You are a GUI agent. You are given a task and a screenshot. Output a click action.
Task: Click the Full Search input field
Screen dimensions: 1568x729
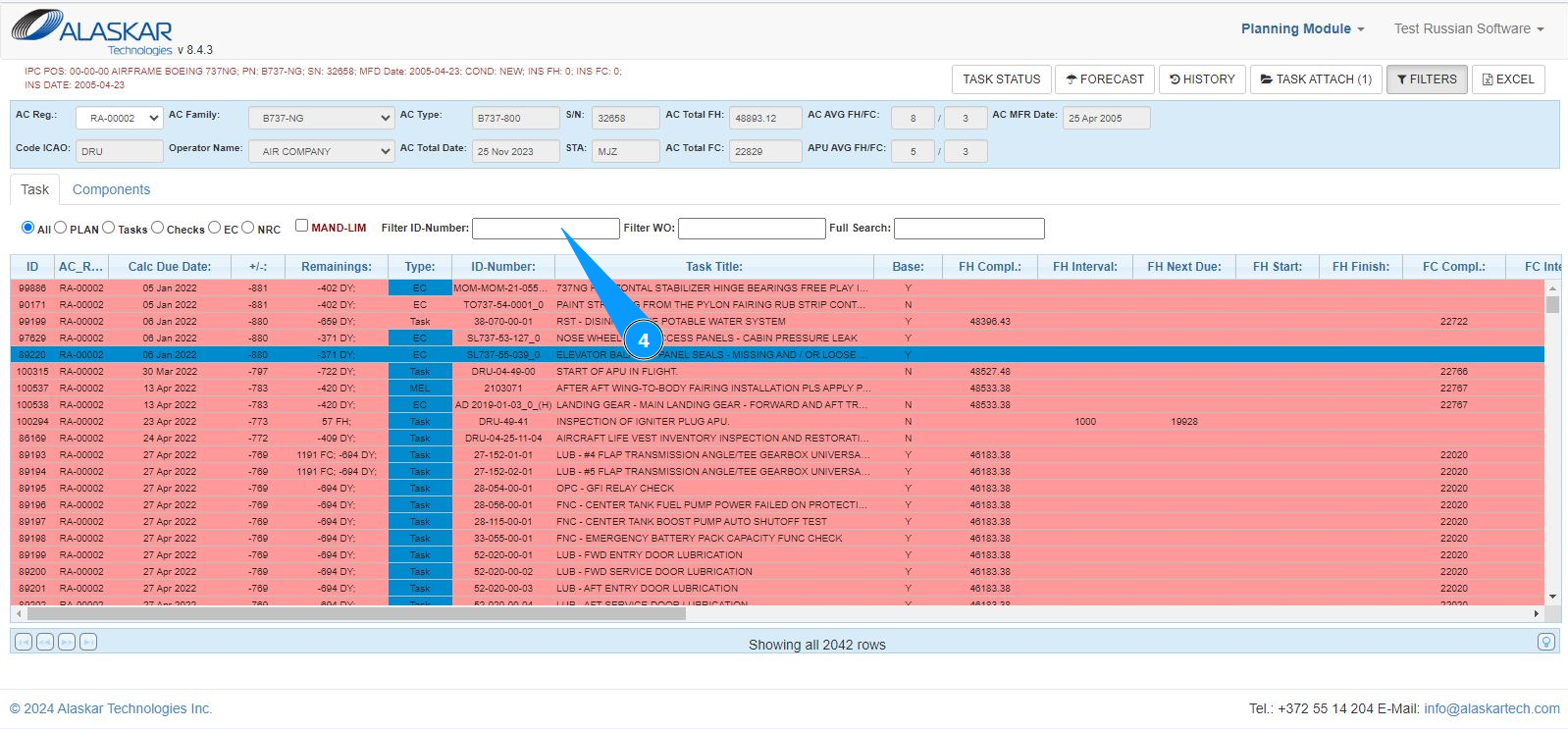968,229
